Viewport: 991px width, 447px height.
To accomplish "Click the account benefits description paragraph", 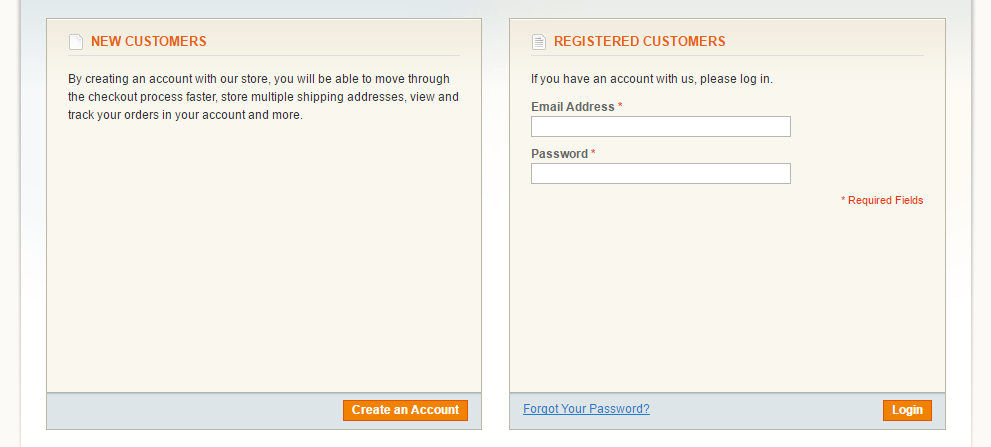I will click(x=263, y=97).
